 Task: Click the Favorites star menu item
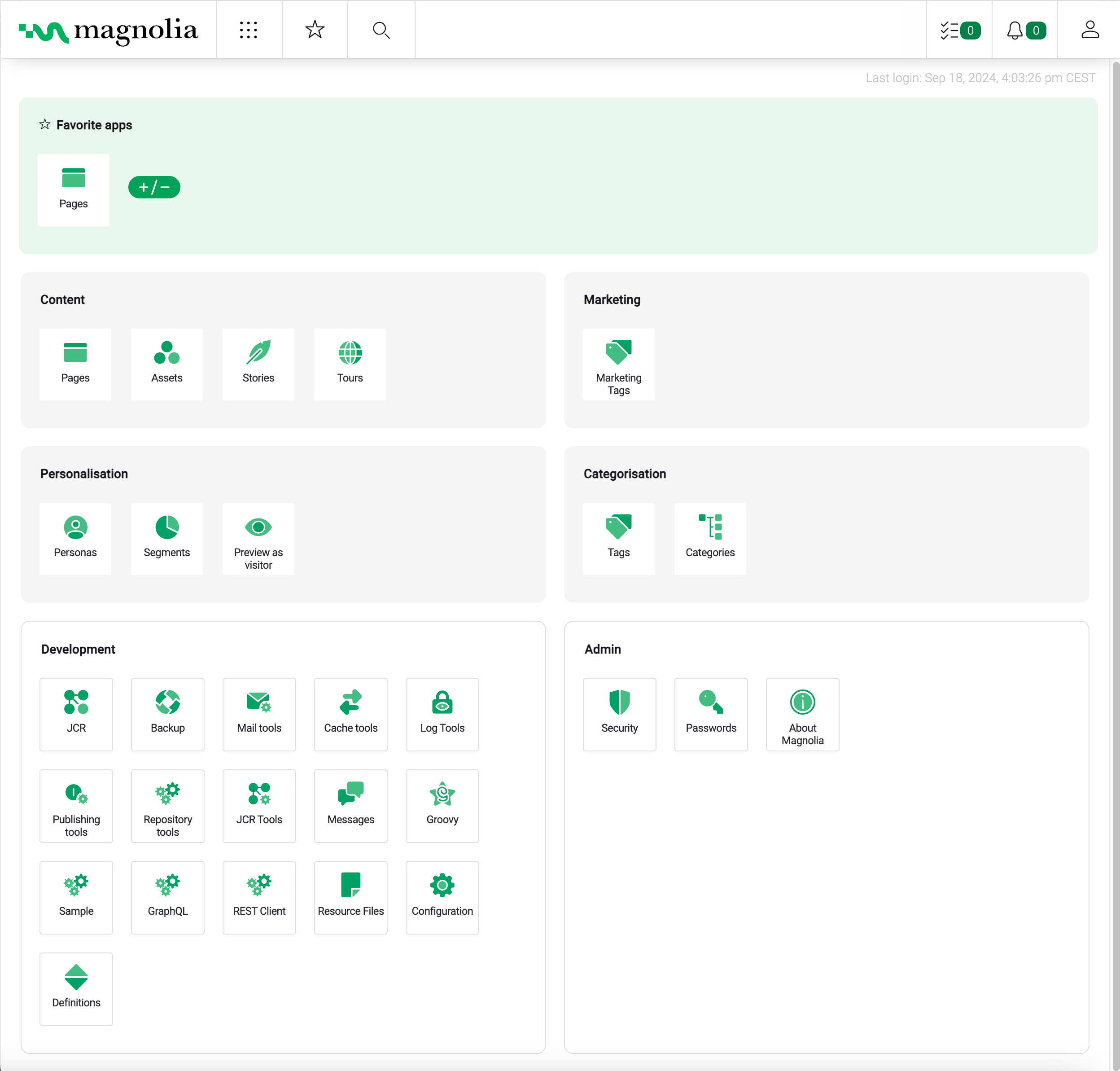pyautogui.click(x=315, y=29)
